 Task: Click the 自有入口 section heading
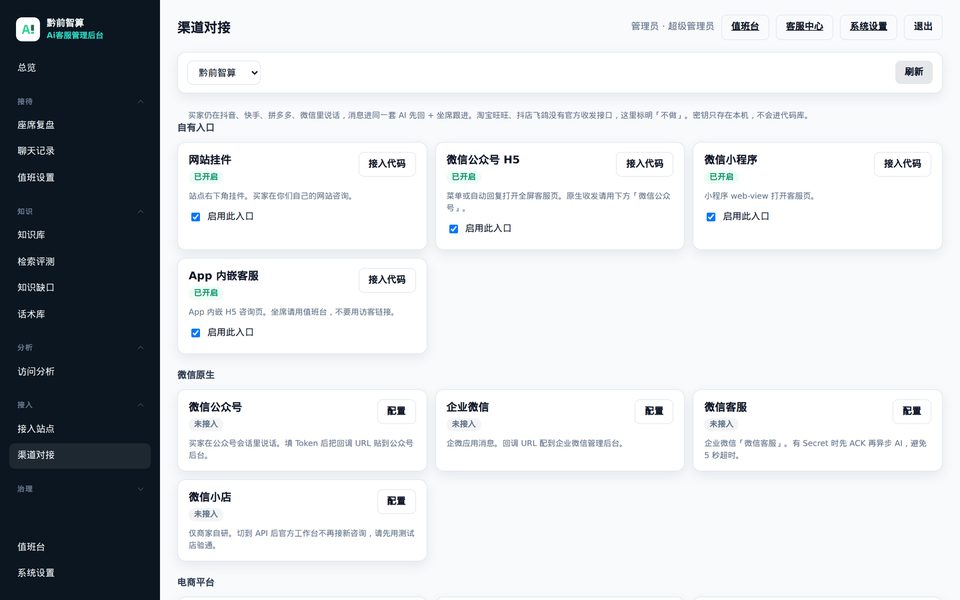pos(196,127)
